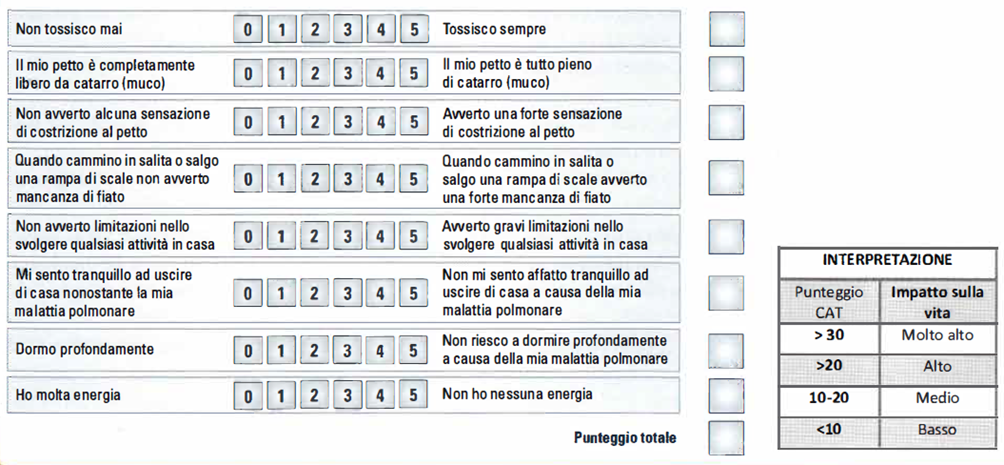
Task: Select score 5 for Tossisco sempre row
Action: point(414,29)
